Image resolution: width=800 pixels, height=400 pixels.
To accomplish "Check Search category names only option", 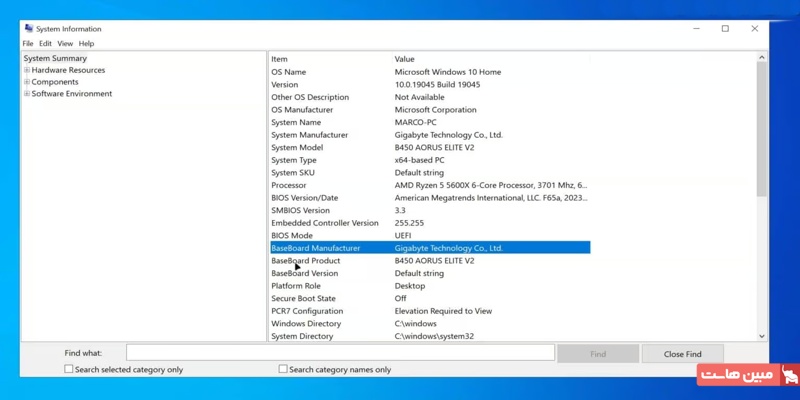I will click(x=283, y=369).
